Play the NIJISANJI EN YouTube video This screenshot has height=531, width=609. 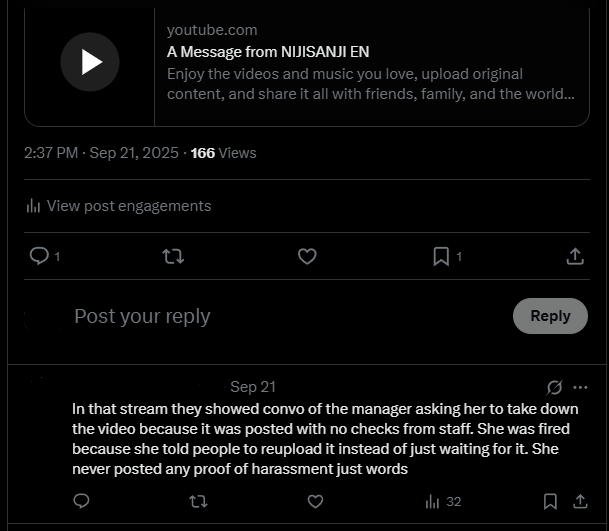tap(90, 62)
